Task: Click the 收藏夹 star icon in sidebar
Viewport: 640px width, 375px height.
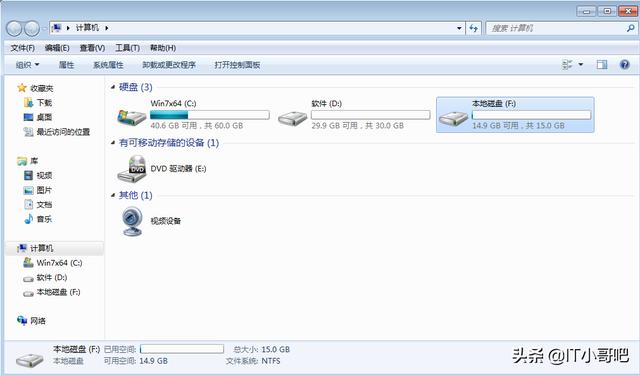Action: (x=22, y=88)
